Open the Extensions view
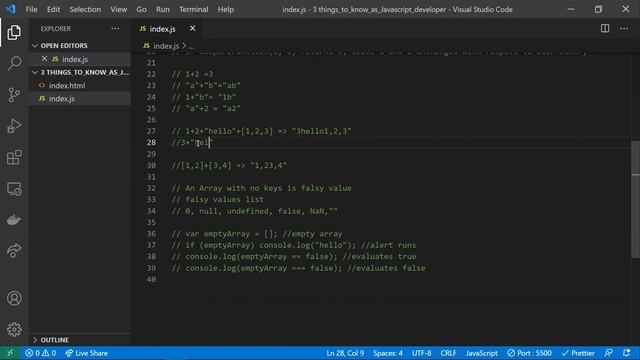This screenshot has height=360, width=640. point(14,157)
